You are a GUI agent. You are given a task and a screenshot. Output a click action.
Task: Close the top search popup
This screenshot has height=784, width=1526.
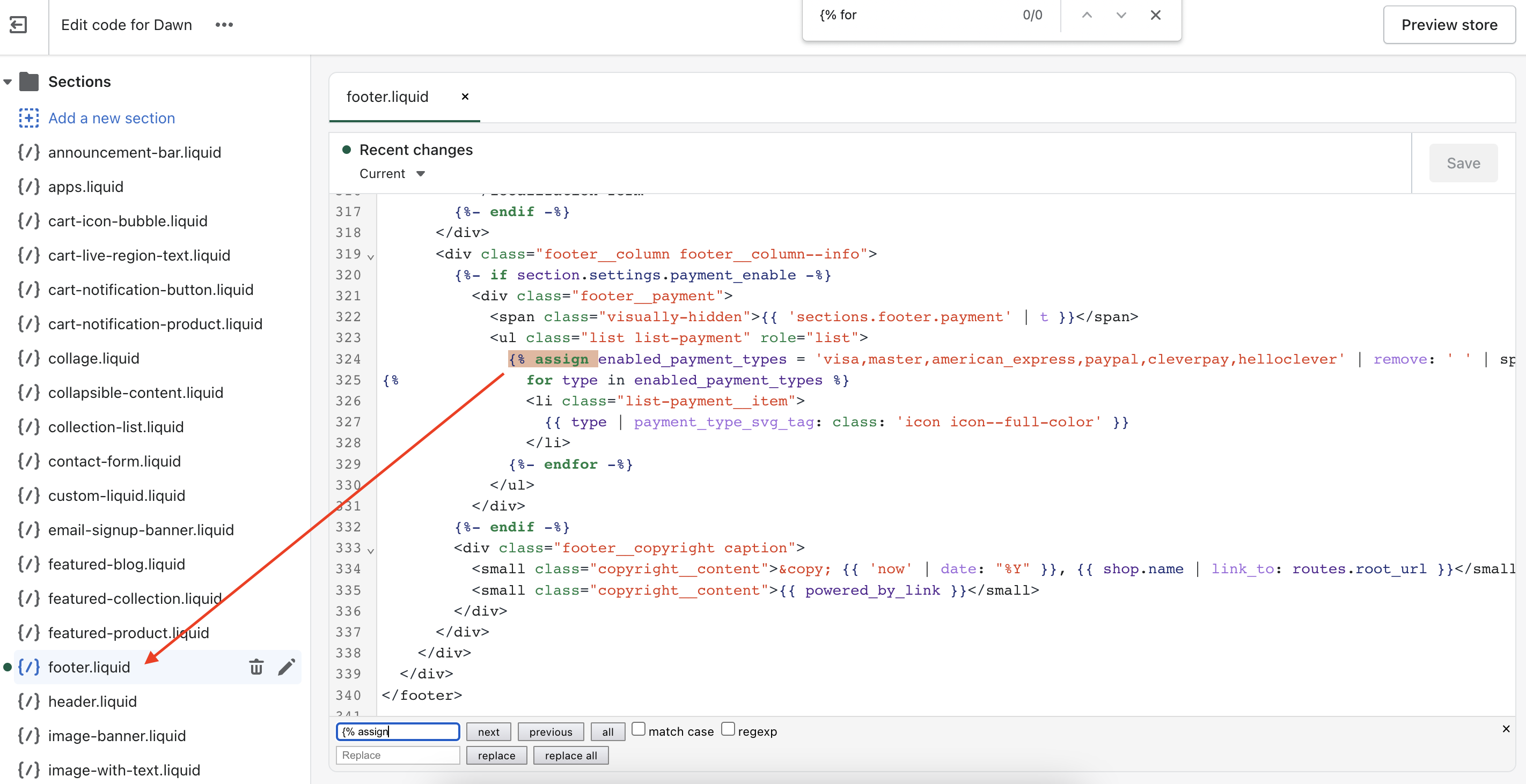[1155, 15]
